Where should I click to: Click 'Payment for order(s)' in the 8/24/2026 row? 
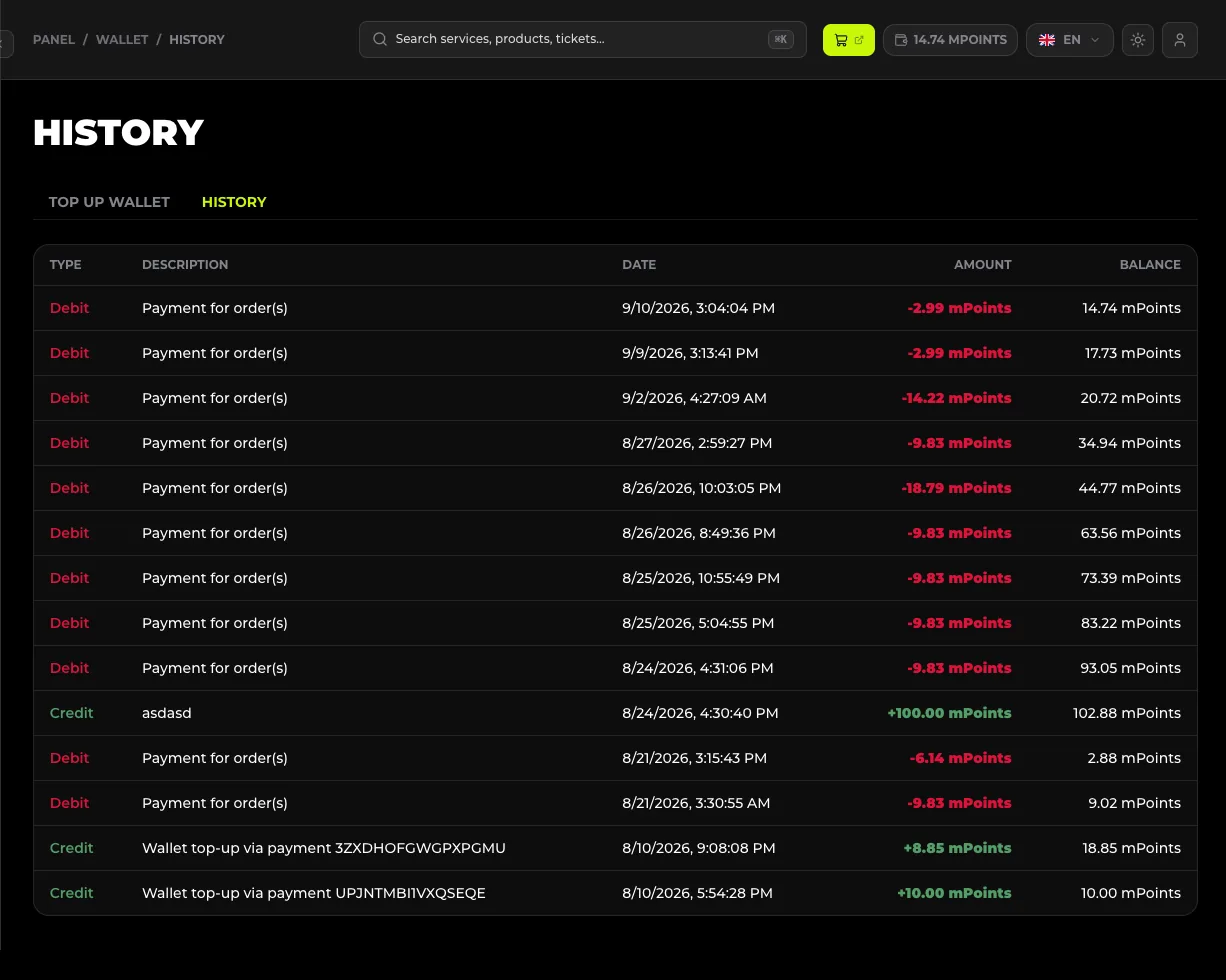[x=215, y=668]
